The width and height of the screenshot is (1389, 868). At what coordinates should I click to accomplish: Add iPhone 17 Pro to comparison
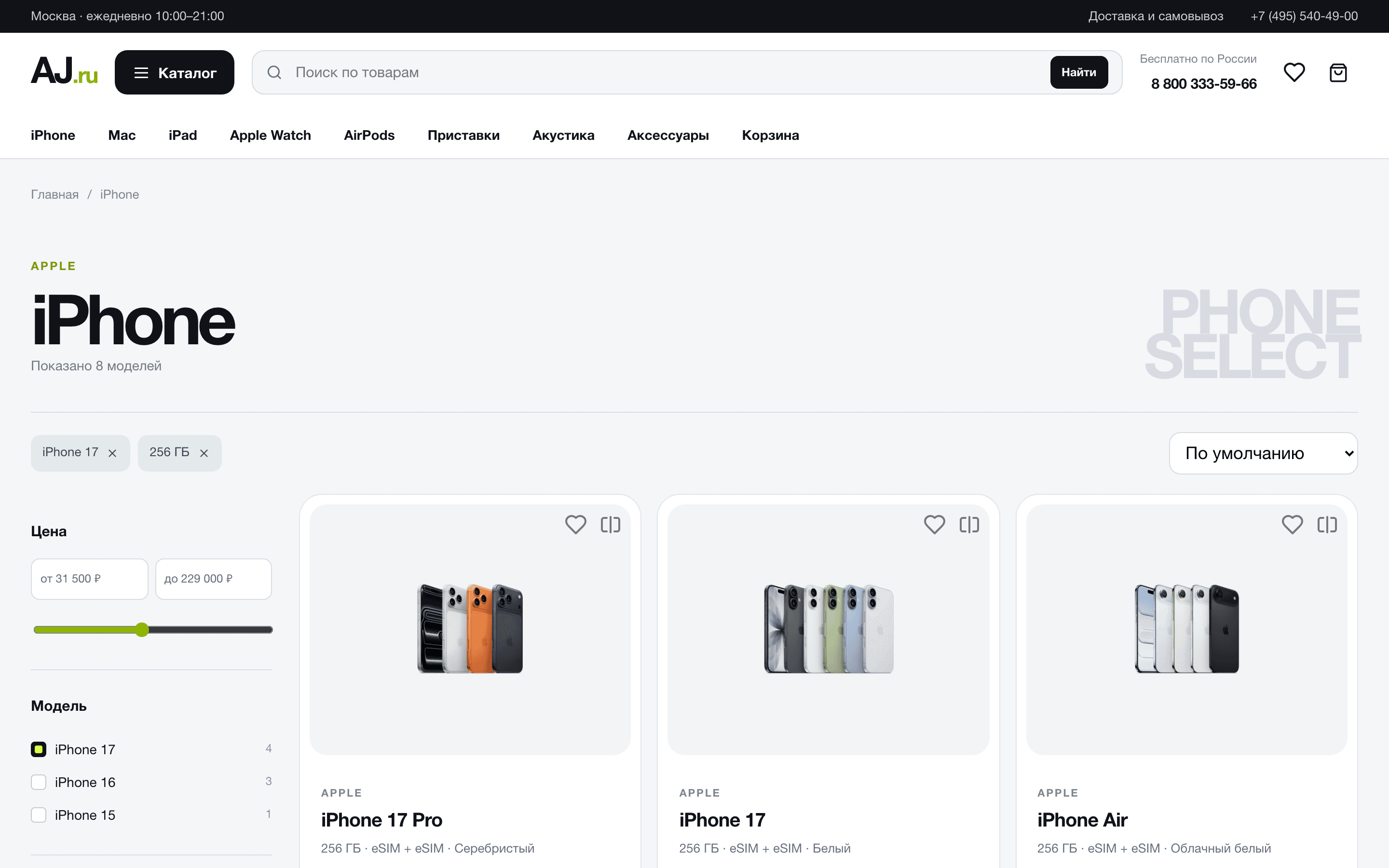[611, 524]
